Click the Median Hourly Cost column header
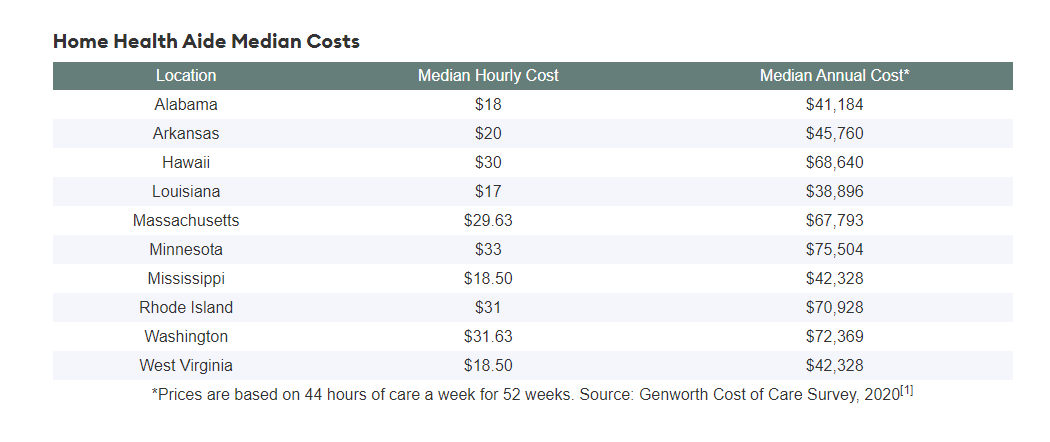1050x442 pixels. [x=488, y=76]
